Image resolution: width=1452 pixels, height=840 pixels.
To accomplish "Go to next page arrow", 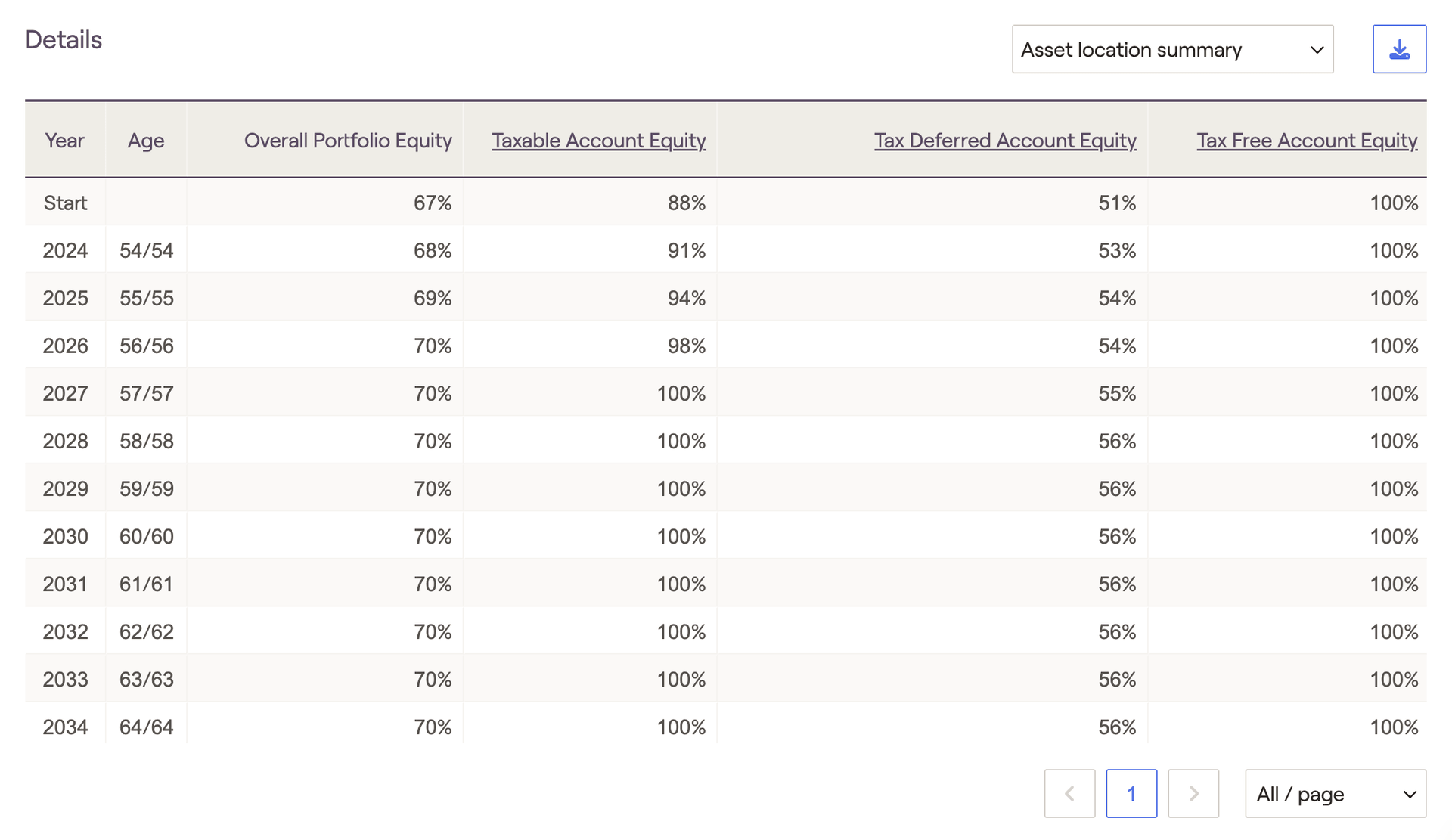I will (1193, 794).
